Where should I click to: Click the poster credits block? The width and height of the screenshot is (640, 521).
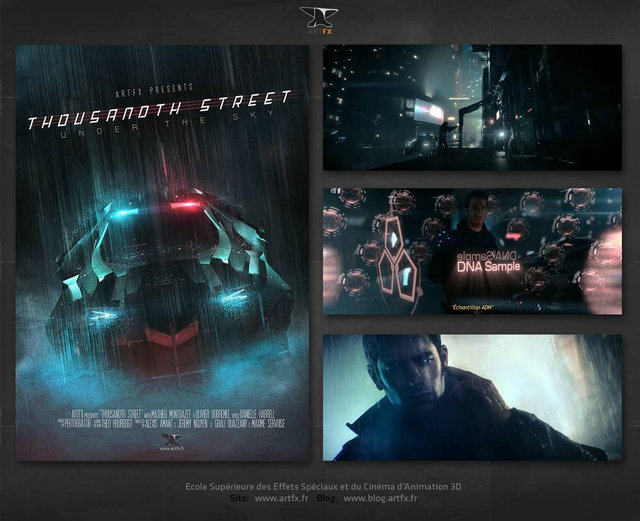pyautogui.click(x=171, y=418)
